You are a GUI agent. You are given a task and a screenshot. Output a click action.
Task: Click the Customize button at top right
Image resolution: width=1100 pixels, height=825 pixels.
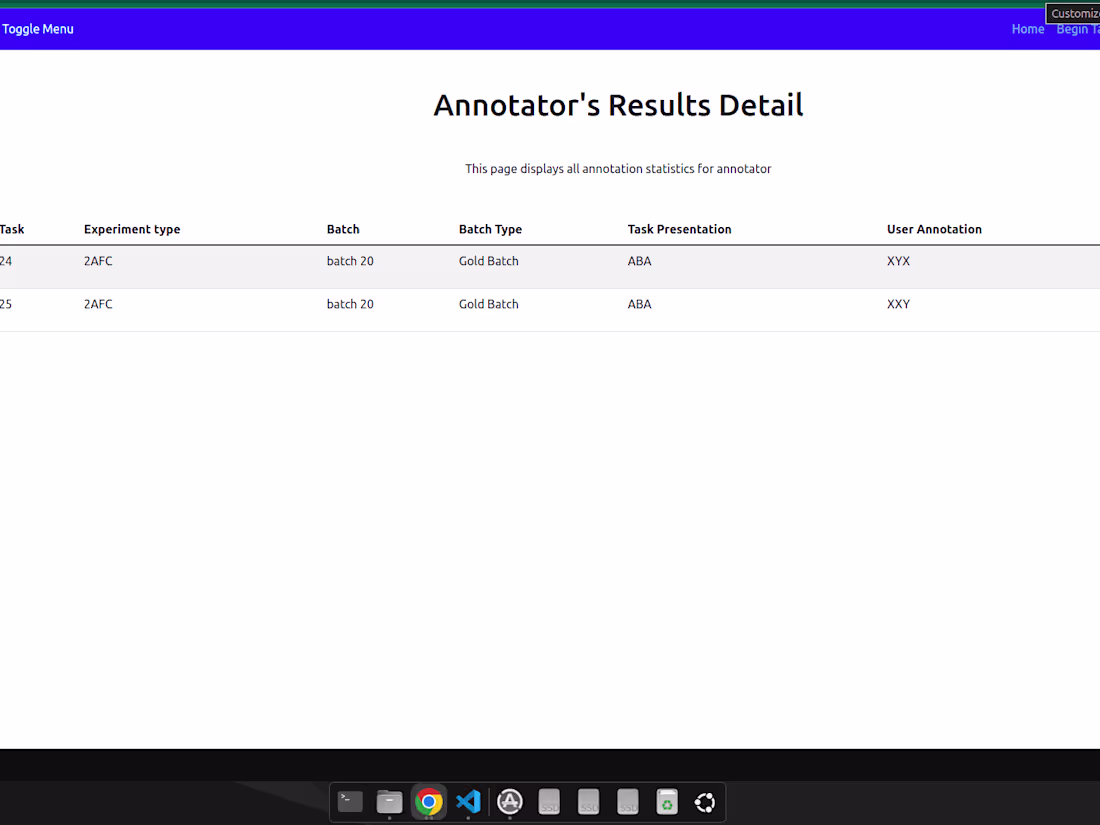[1073, 13]
